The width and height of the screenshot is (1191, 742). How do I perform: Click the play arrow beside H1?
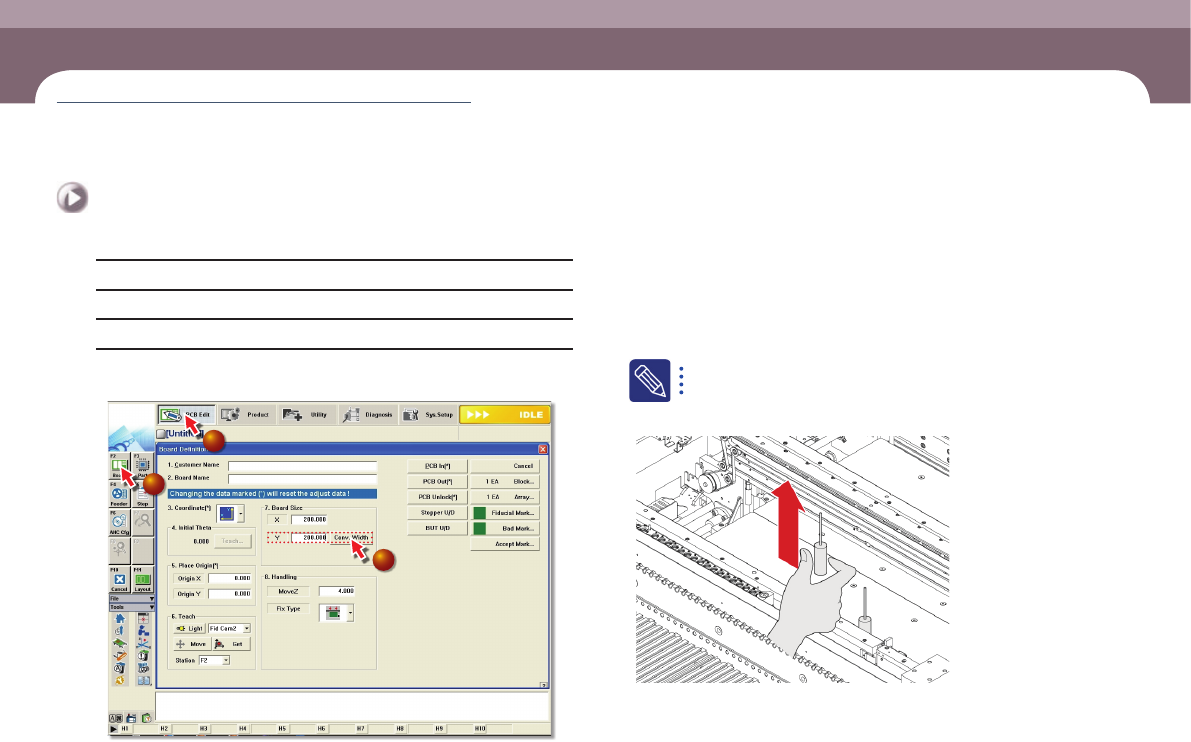tap(114, 728)
